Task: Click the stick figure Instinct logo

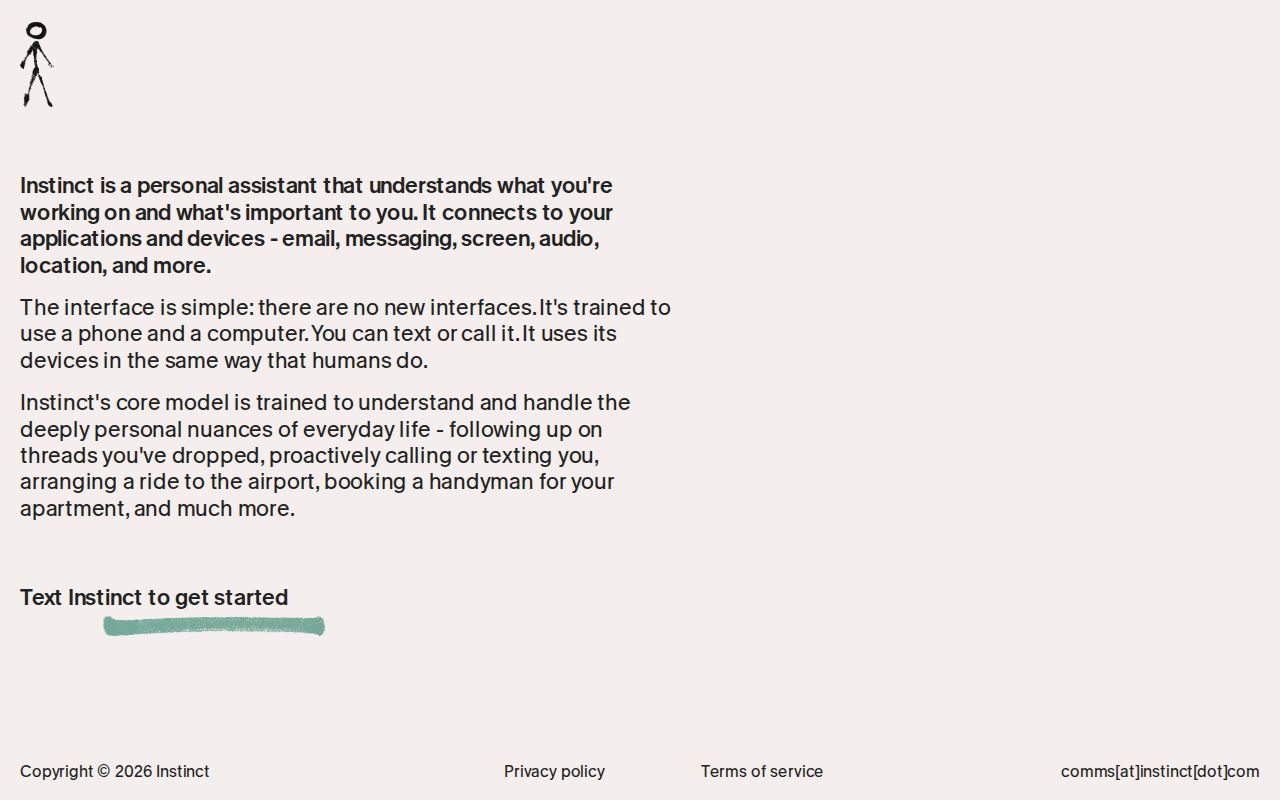Action: [37, 64]
